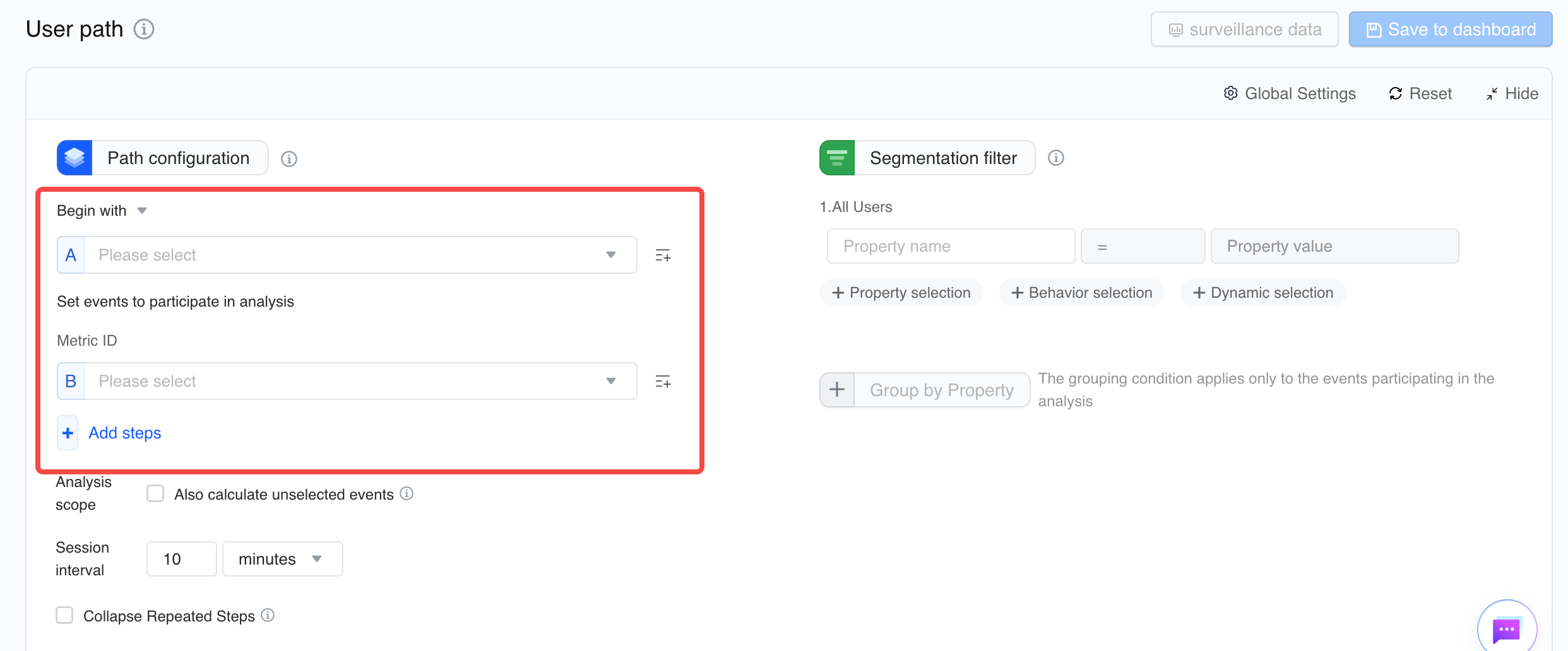Image resolution: width=1568 pixels, height=651 pixels.
Task: Open the minutes unit dropdown
Action: pyautogui.click(x=283, y=559)
